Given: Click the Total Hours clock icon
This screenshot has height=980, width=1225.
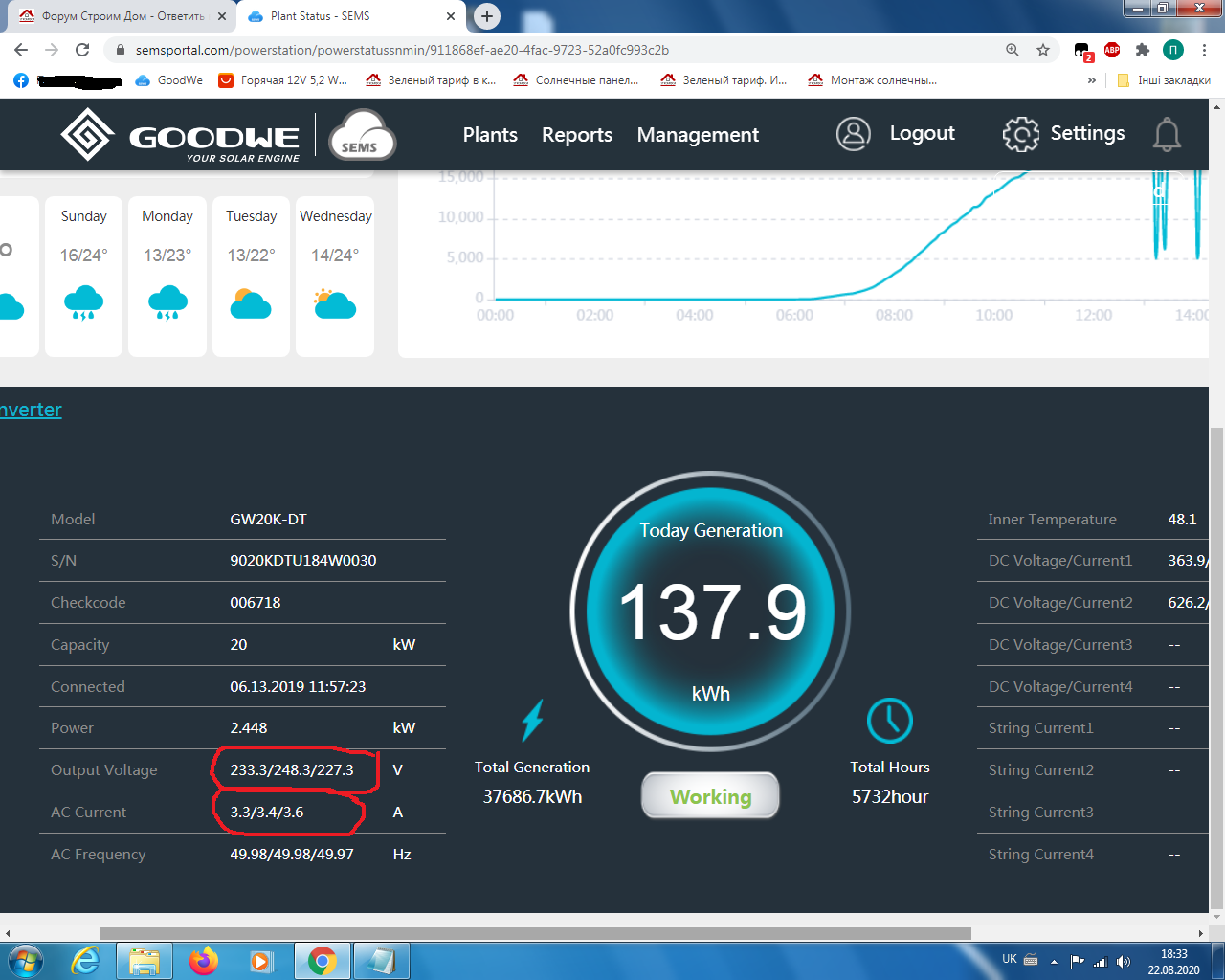Looking at the screenshot, I should pyautogui.click(x=889, y=721).
